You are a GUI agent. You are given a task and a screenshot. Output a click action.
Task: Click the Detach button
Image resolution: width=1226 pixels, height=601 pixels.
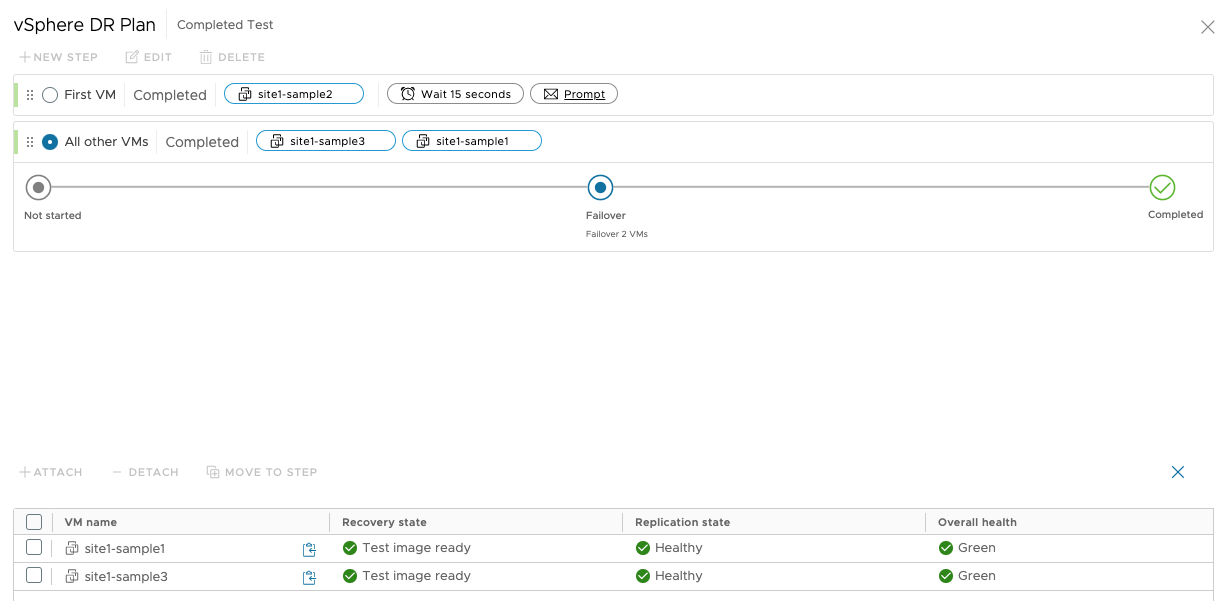point(145,472)
